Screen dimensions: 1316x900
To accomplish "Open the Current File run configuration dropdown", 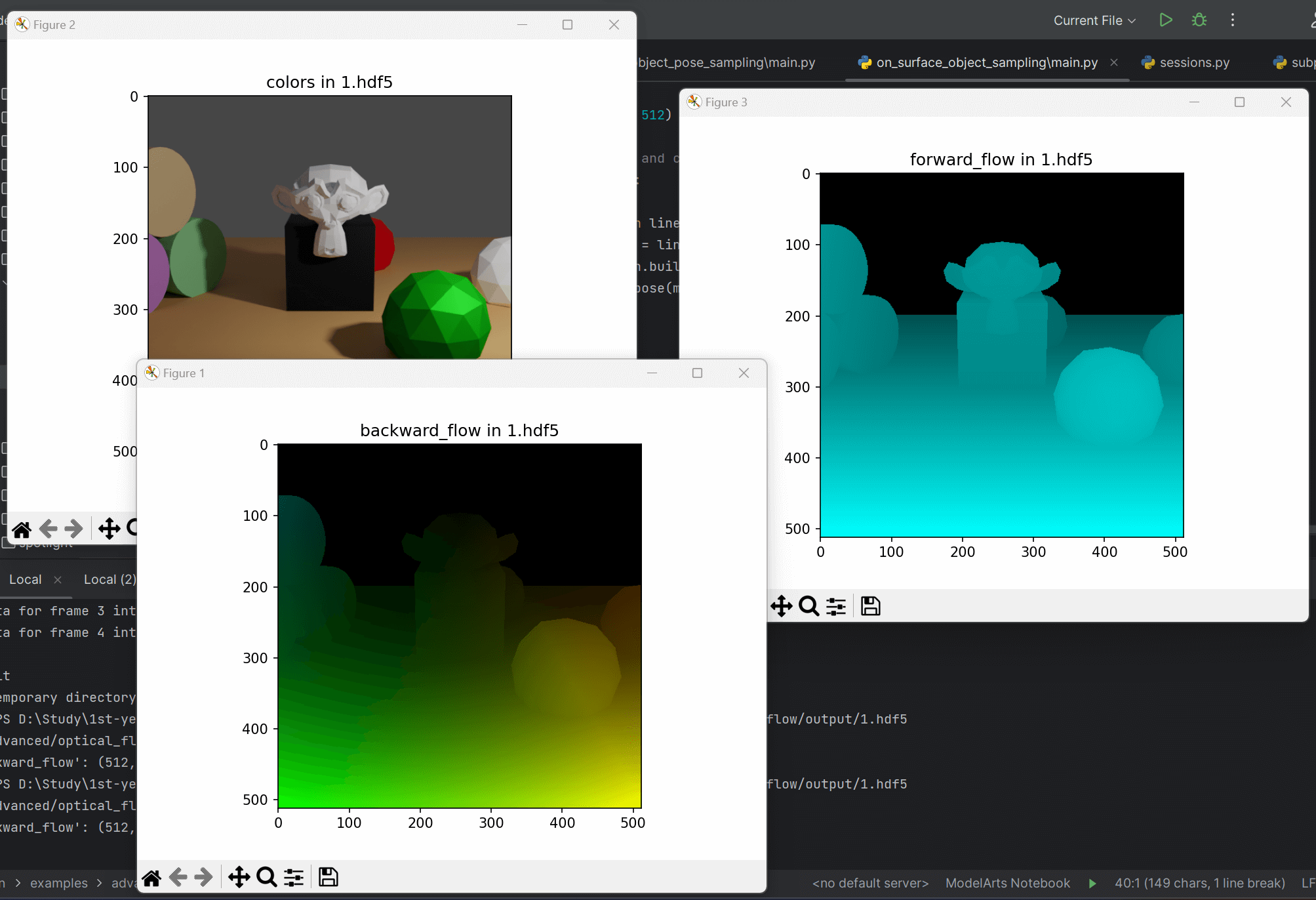I will [x=1094, y=20].
